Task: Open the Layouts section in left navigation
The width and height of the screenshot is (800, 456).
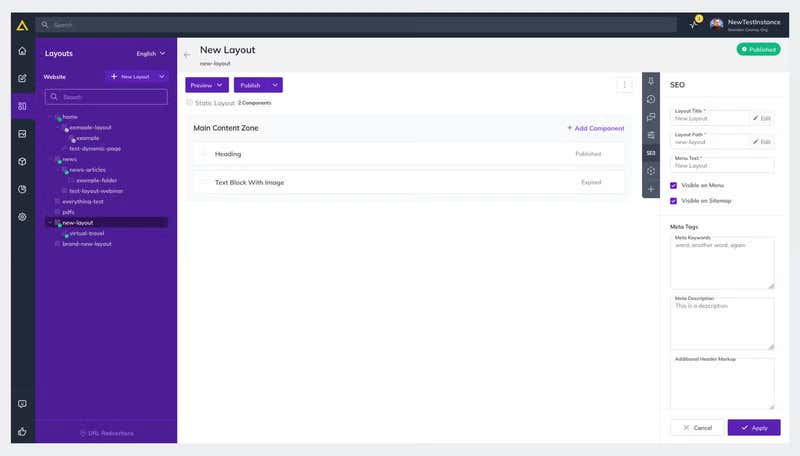Action: (22, 106)
